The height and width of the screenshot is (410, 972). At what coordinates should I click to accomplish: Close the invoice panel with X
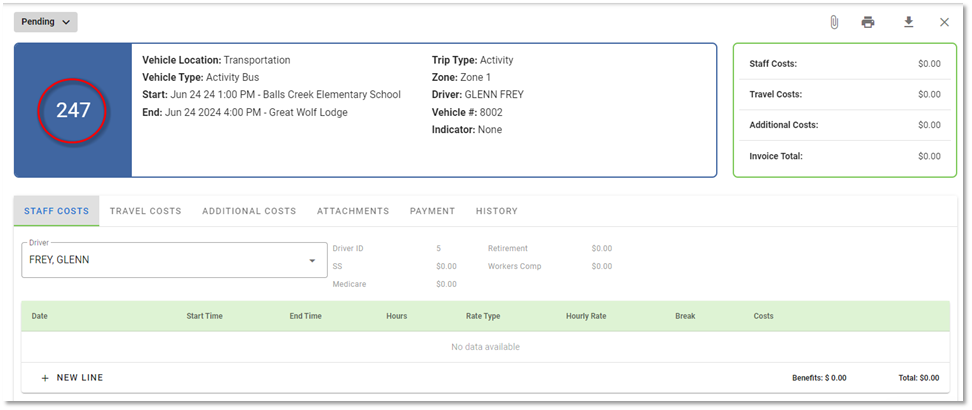[944, 22]
